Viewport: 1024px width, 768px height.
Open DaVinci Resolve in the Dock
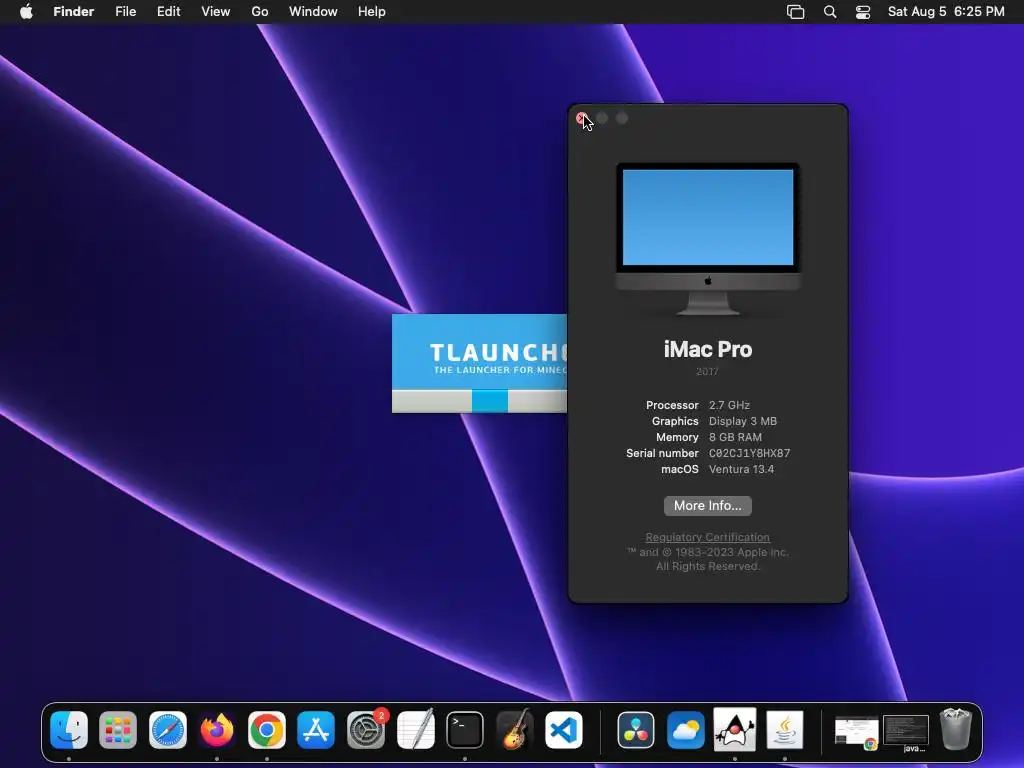coord(636,729)
